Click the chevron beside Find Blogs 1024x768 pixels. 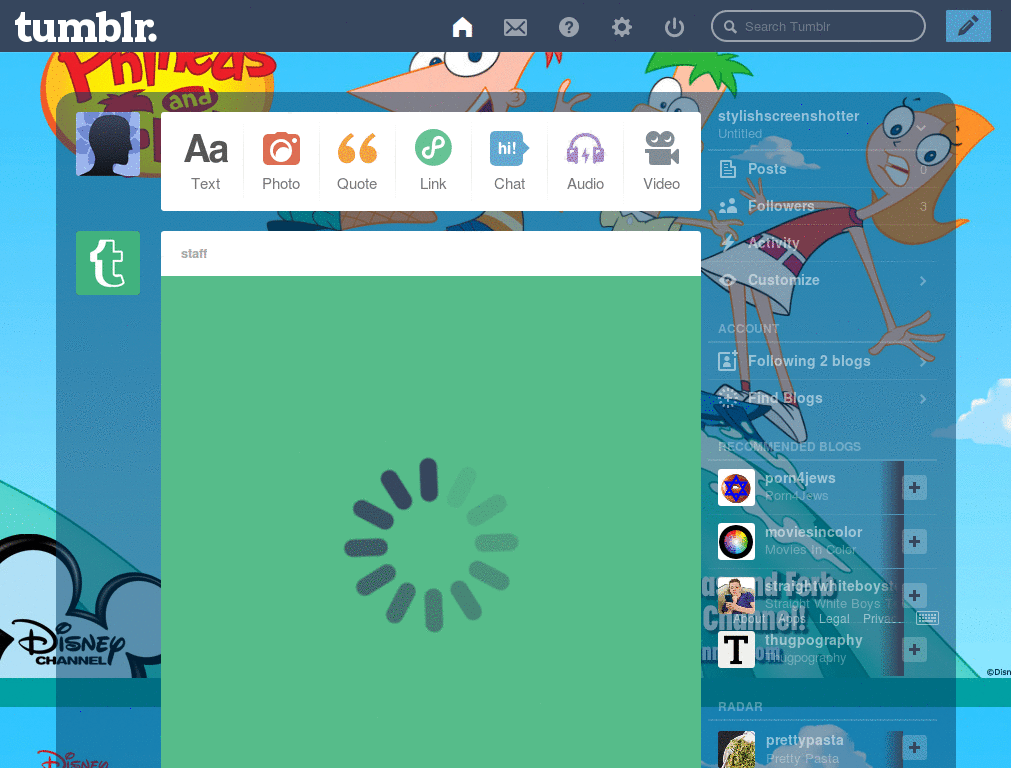tap(923, 398)
